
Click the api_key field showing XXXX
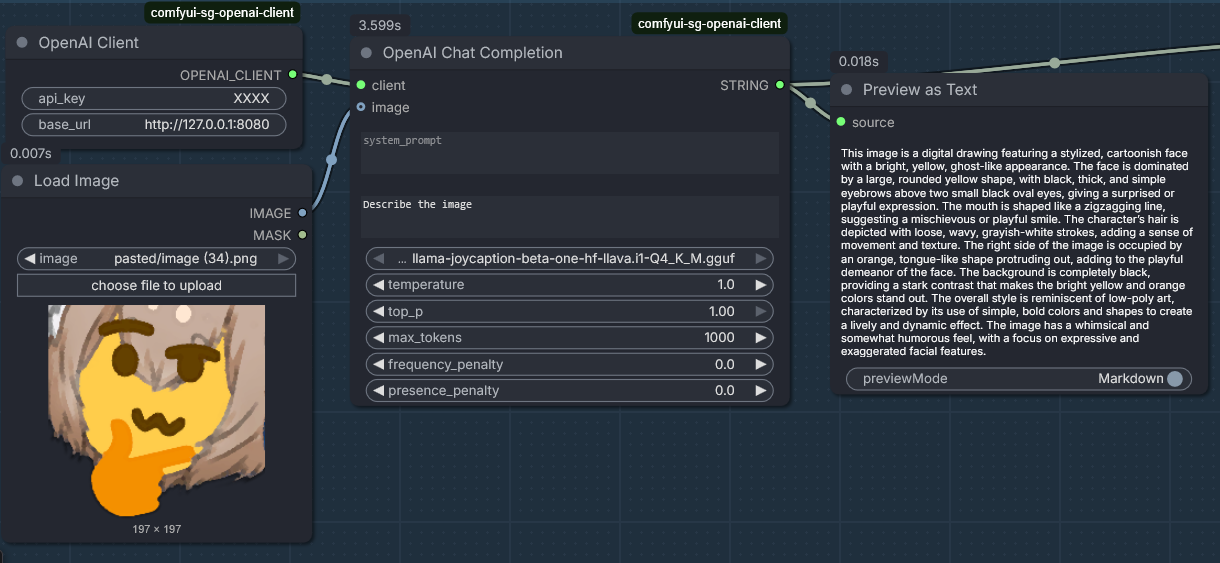[x=154, y=99]
